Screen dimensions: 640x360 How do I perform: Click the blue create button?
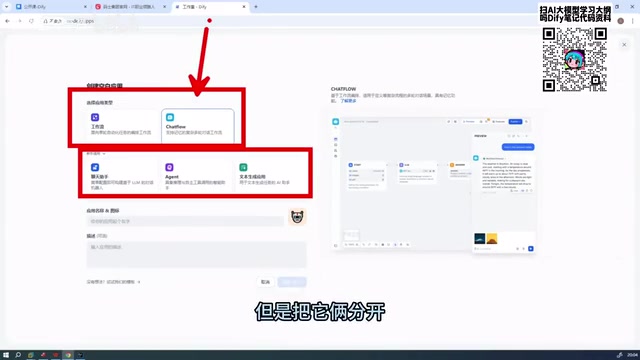(292, 282)
